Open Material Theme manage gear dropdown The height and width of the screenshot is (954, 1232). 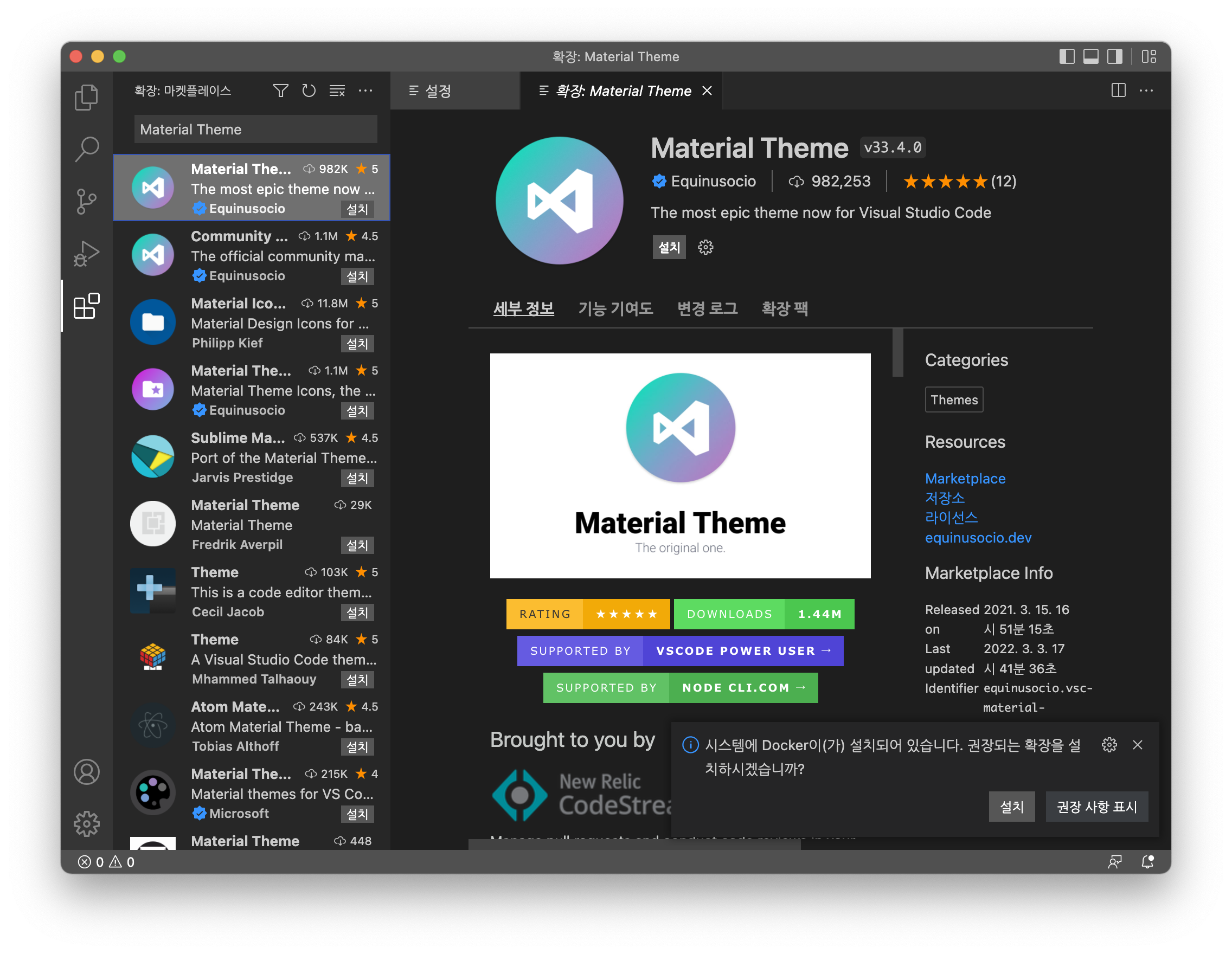(705, 247)
